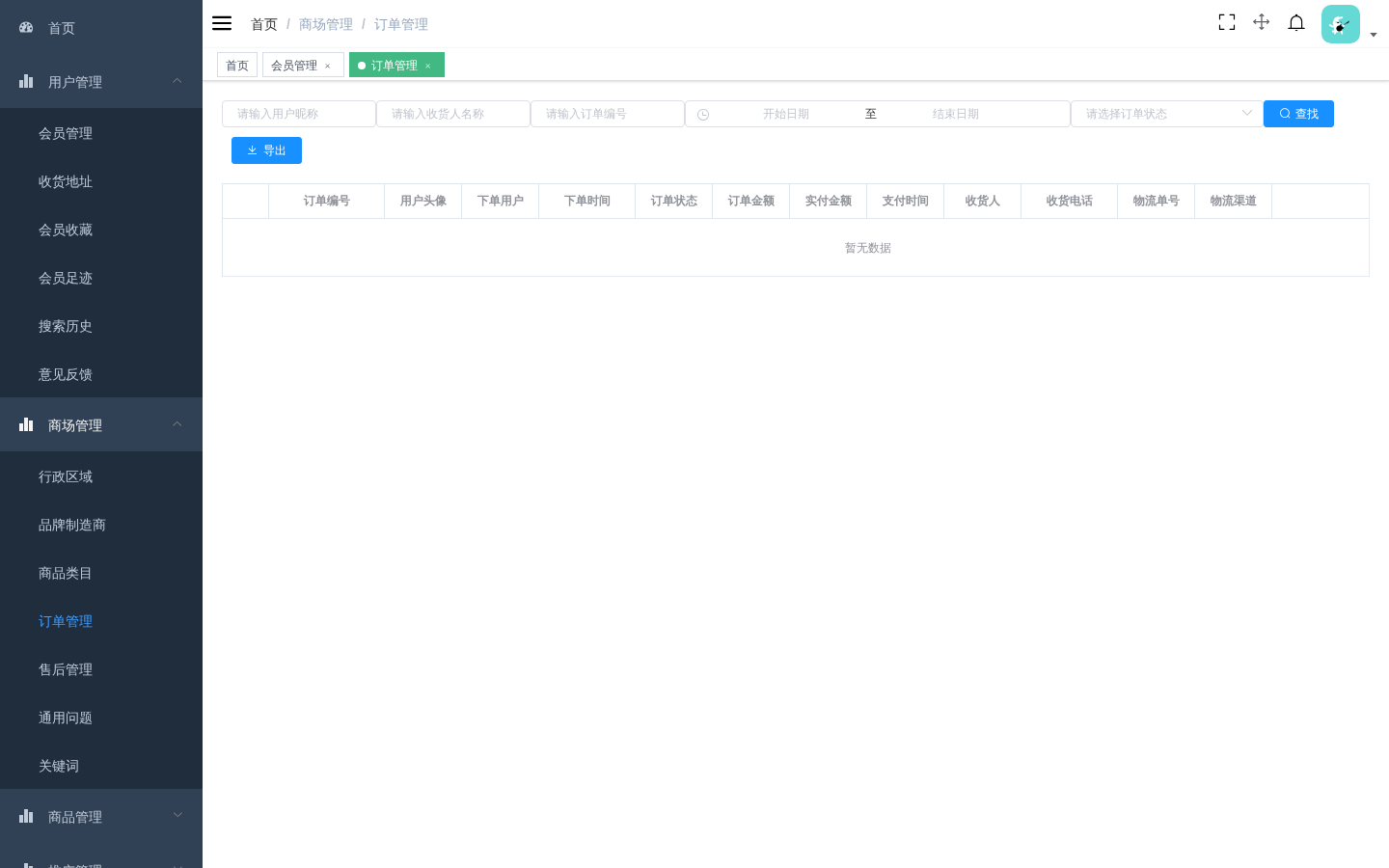Click the 开始日期 start date field

click(x=786, y=114)
